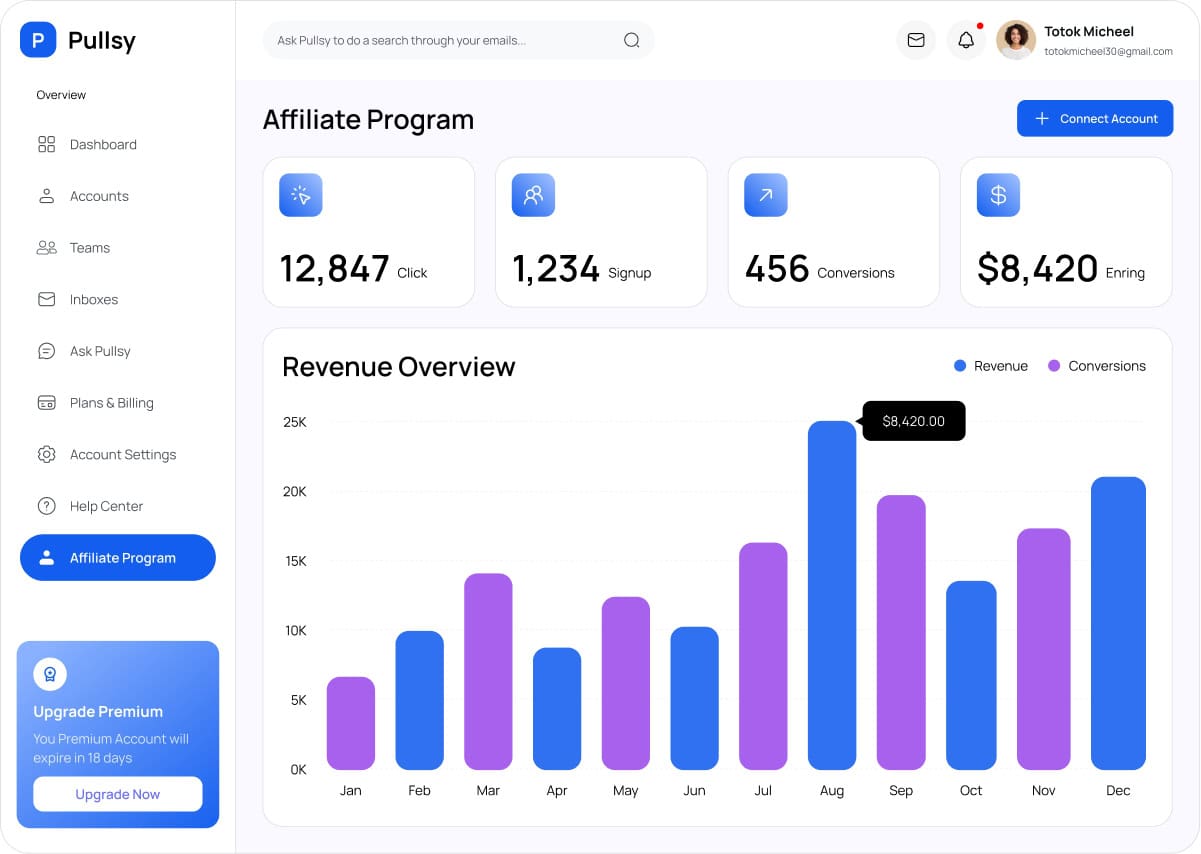The height and width of the screenshot is (854, 1201).
Task: Click the Dec bar in chart
Action: 1118,623
